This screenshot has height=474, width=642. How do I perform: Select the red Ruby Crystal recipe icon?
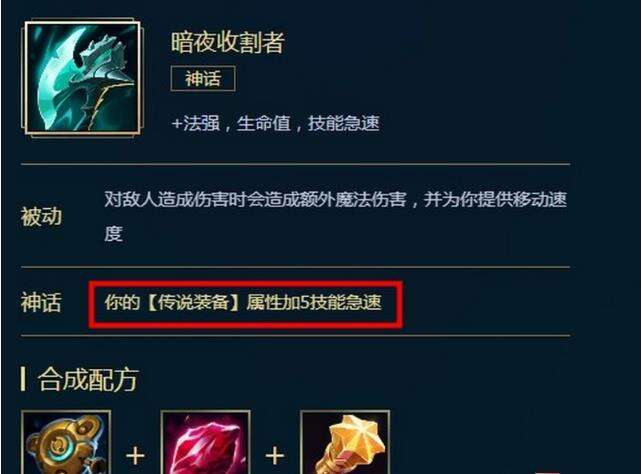[206, 442]
